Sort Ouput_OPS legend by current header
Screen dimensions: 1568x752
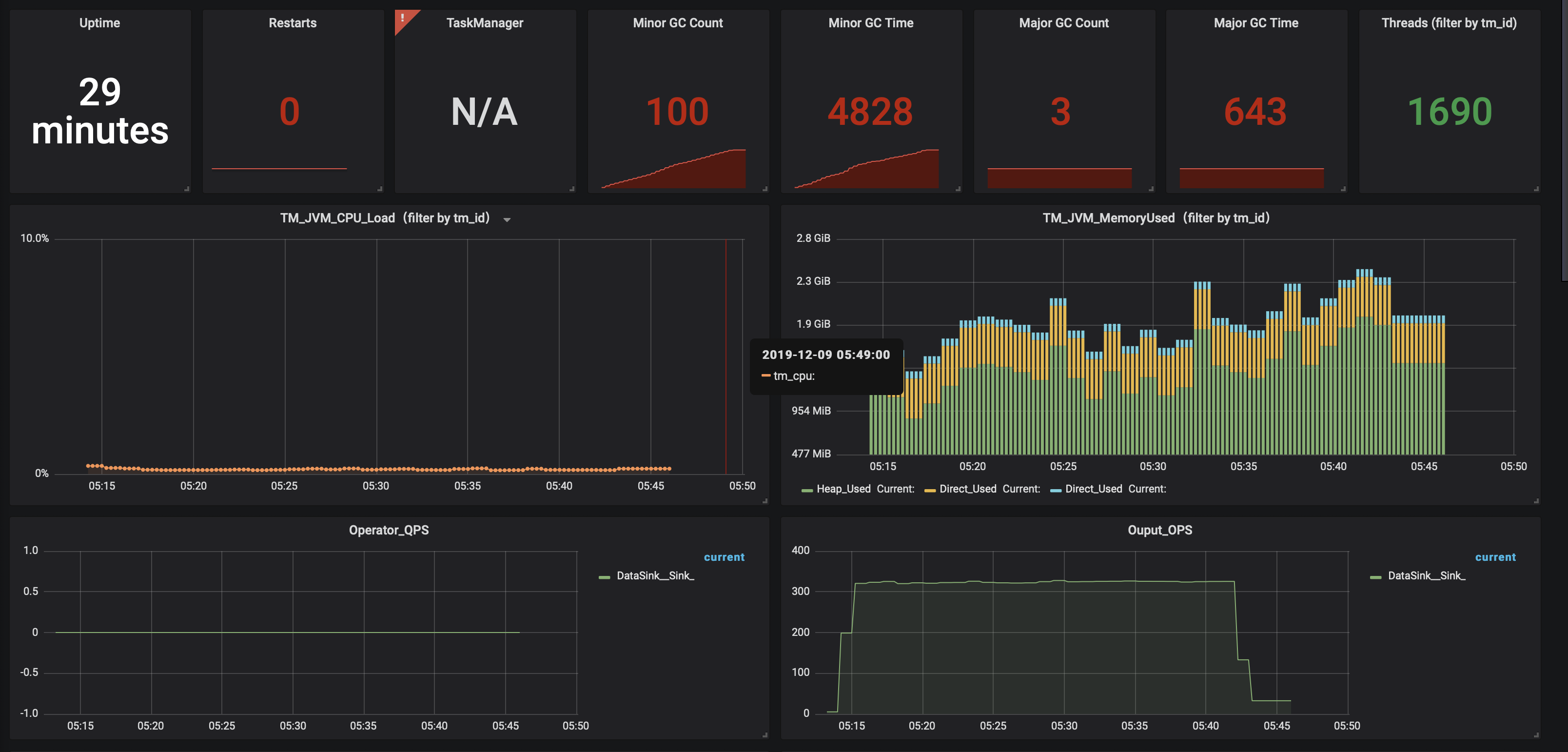(x=1495, y=557)
